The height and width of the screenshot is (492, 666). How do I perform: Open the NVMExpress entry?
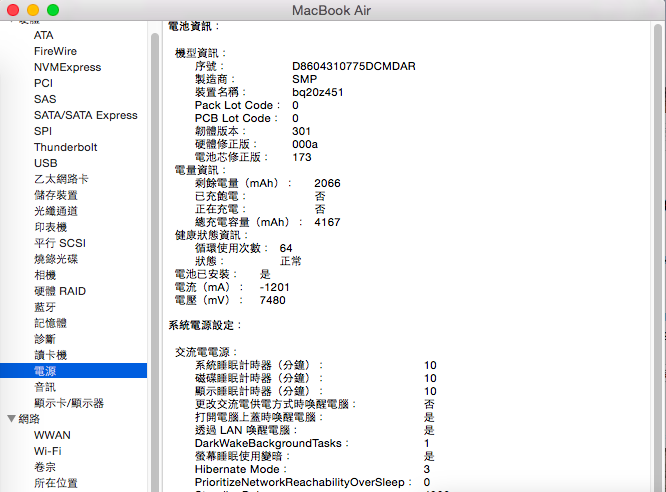[67, 67]
